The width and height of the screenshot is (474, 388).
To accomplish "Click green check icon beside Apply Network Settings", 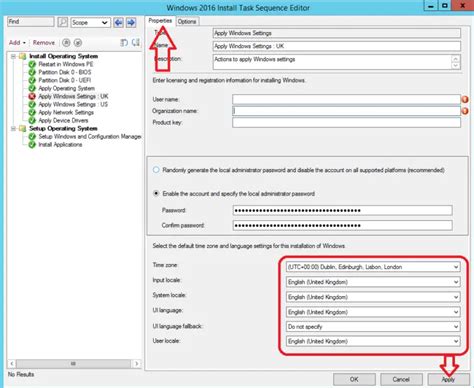I will [x=32, y=112].
